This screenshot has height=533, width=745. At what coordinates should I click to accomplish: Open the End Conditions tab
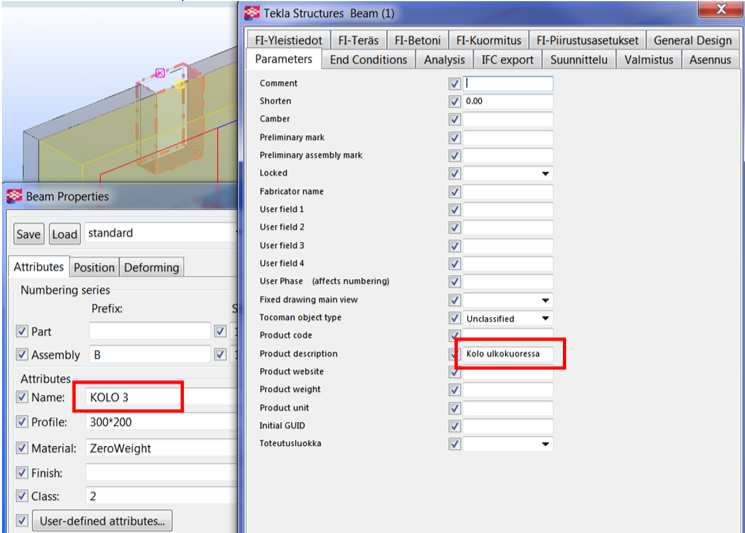coord(368,60)
